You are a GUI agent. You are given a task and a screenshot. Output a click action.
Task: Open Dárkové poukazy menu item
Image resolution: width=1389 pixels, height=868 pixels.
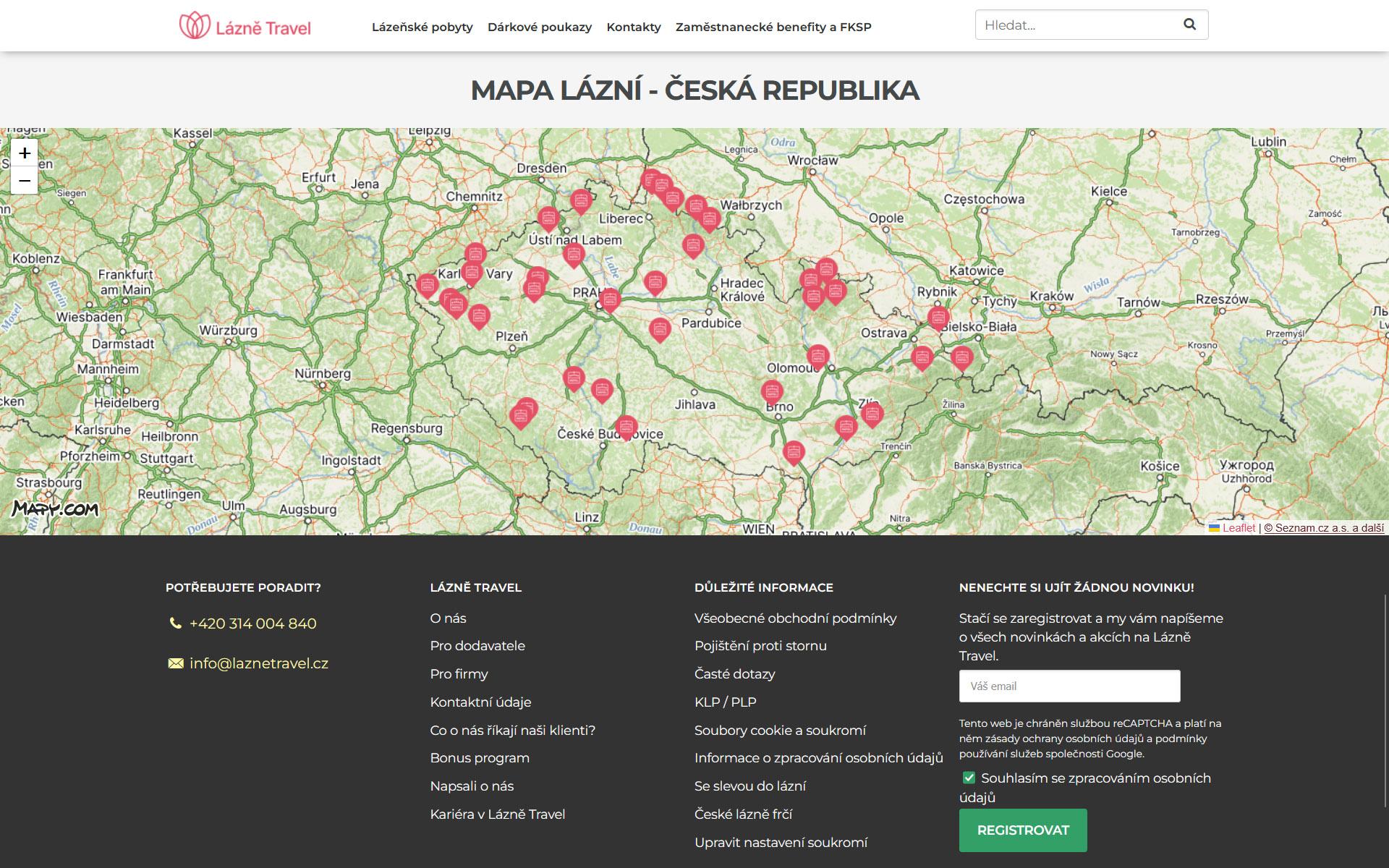tap(539, 27)
